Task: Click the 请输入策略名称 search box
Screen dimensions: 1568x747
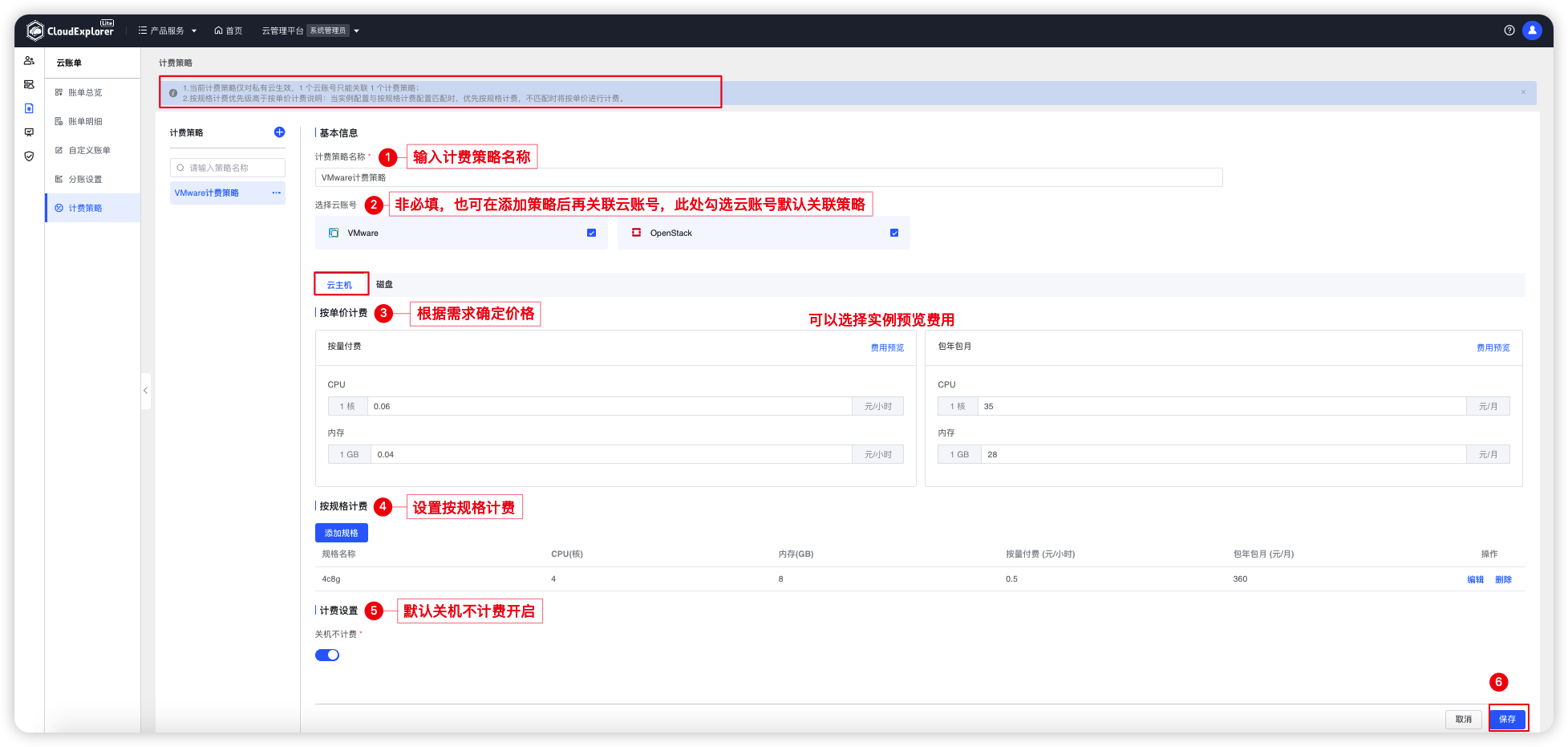Action: tap(228, 168)
